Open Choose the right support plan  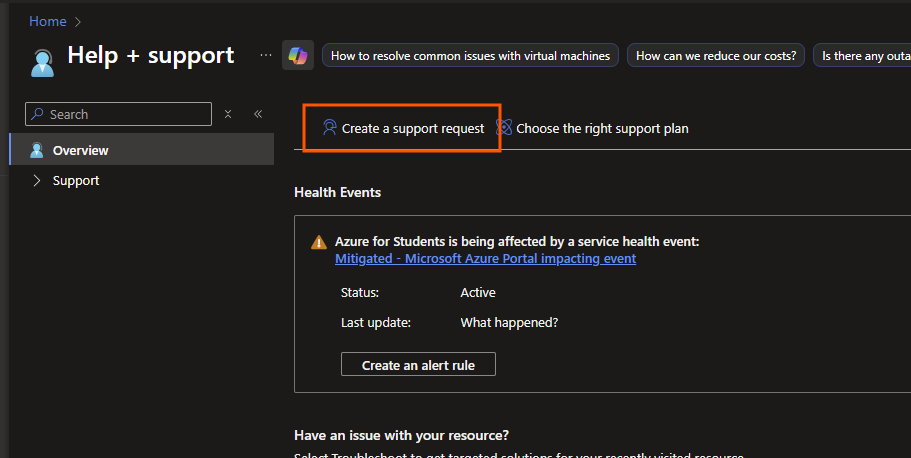[593, 128]
